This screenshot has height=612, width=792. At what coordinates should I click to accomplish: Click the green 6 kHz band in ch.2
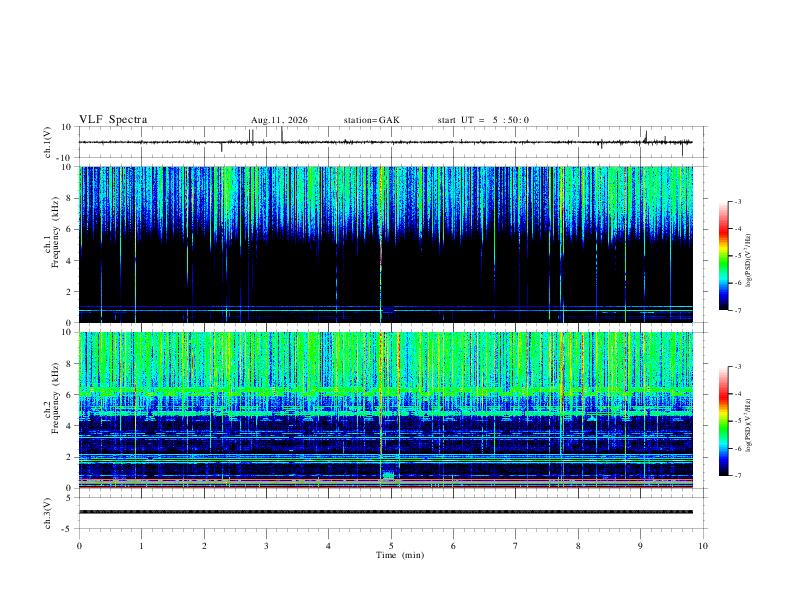pyautogui.click(x=386, y=391)
